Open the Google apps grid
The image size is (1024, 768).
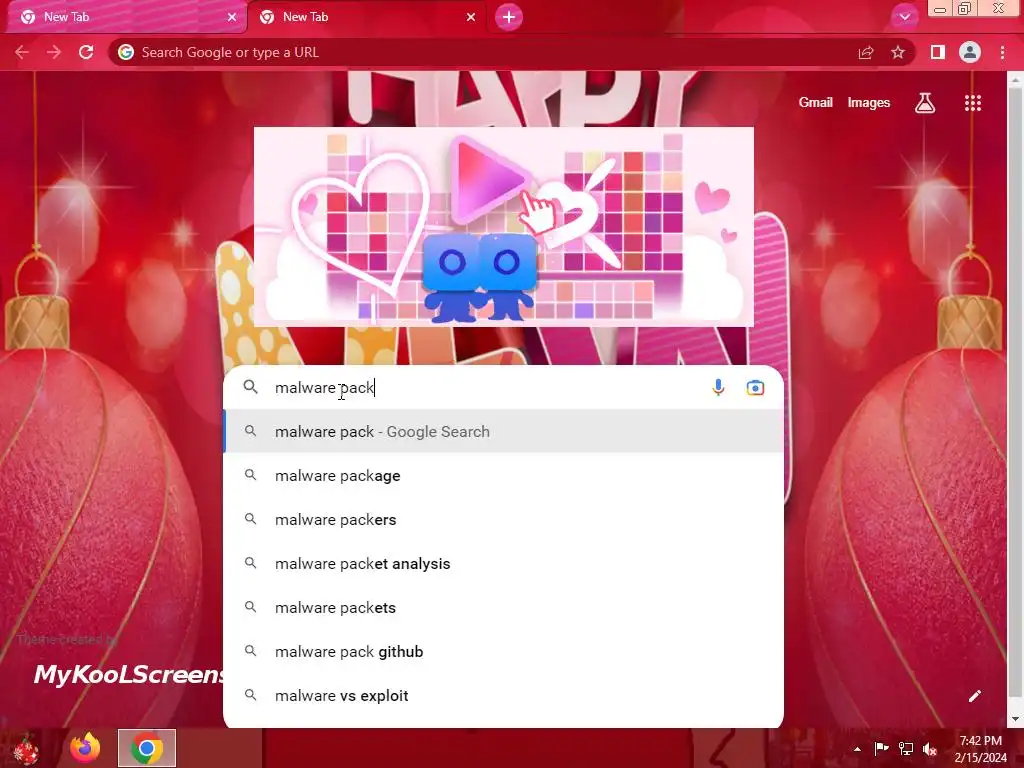click(x=973, y=103)
